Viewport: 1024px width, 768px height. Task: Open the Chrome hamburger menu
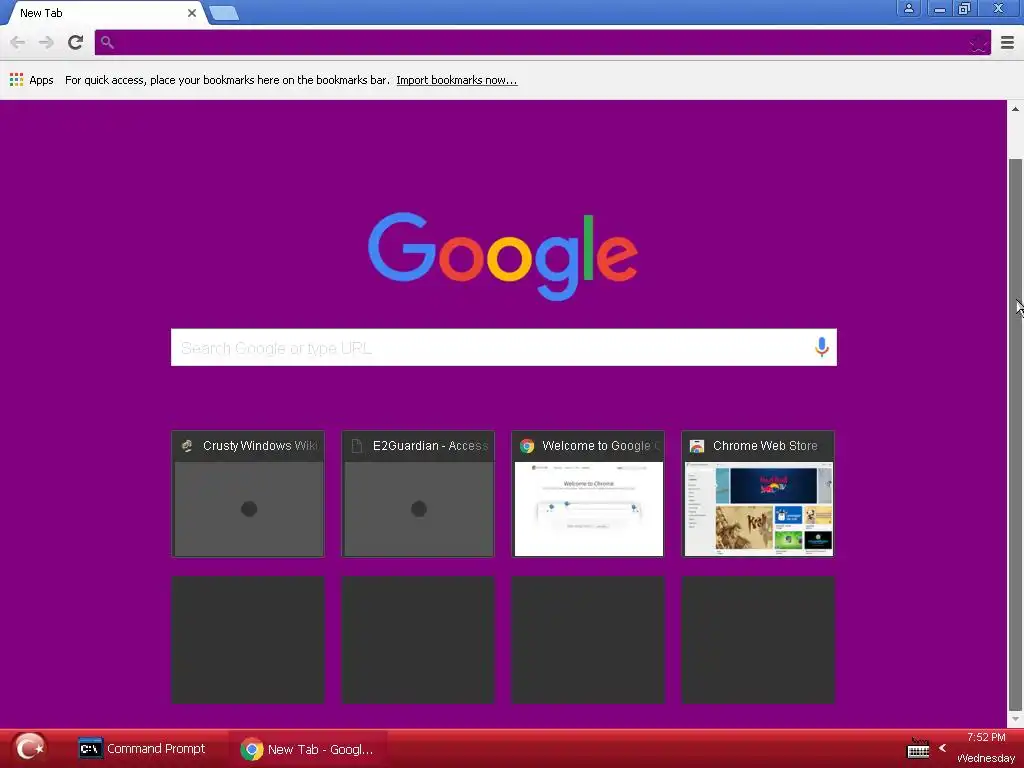pos(1007,43)
